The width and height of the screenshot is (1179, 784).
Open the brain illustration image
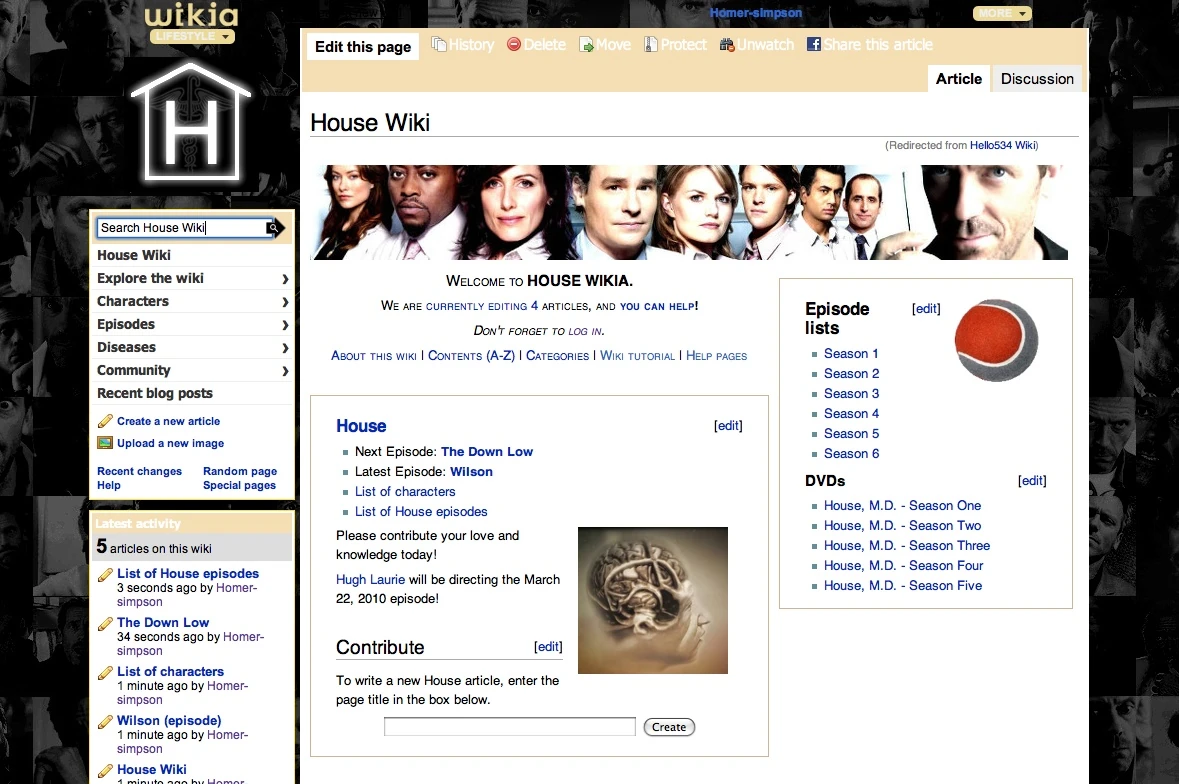pos(653,600)
